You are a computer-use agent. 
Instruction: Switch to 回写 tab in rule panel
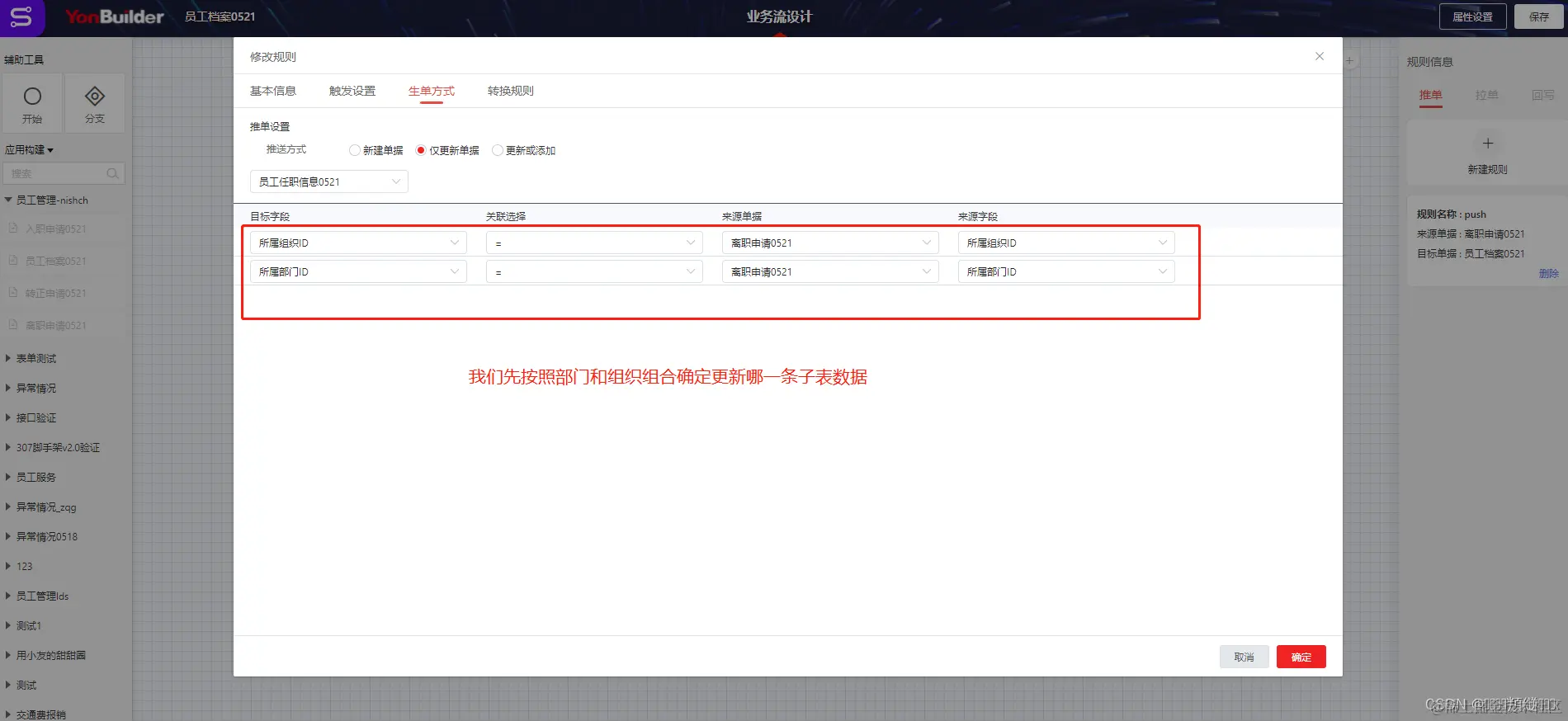(1542, 95)
